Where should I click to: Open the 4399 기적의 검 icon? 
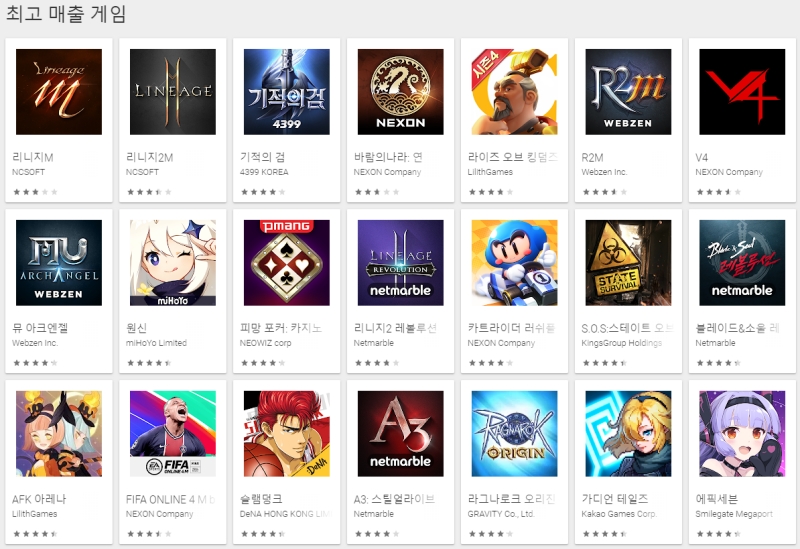287,92
